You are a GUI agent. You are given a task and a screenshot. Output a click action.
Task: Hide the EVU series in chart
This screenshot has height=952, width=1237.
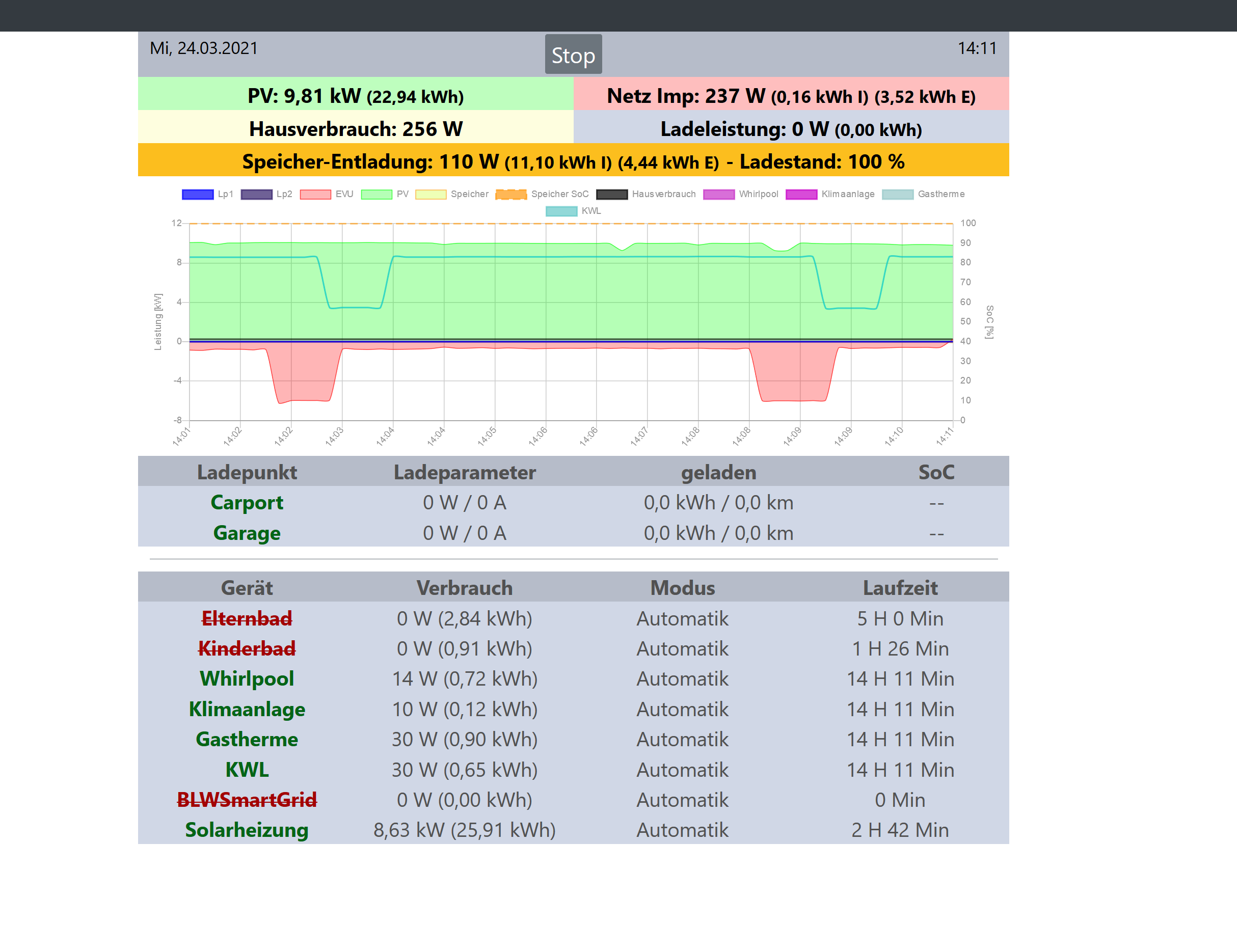click(315, 194)
